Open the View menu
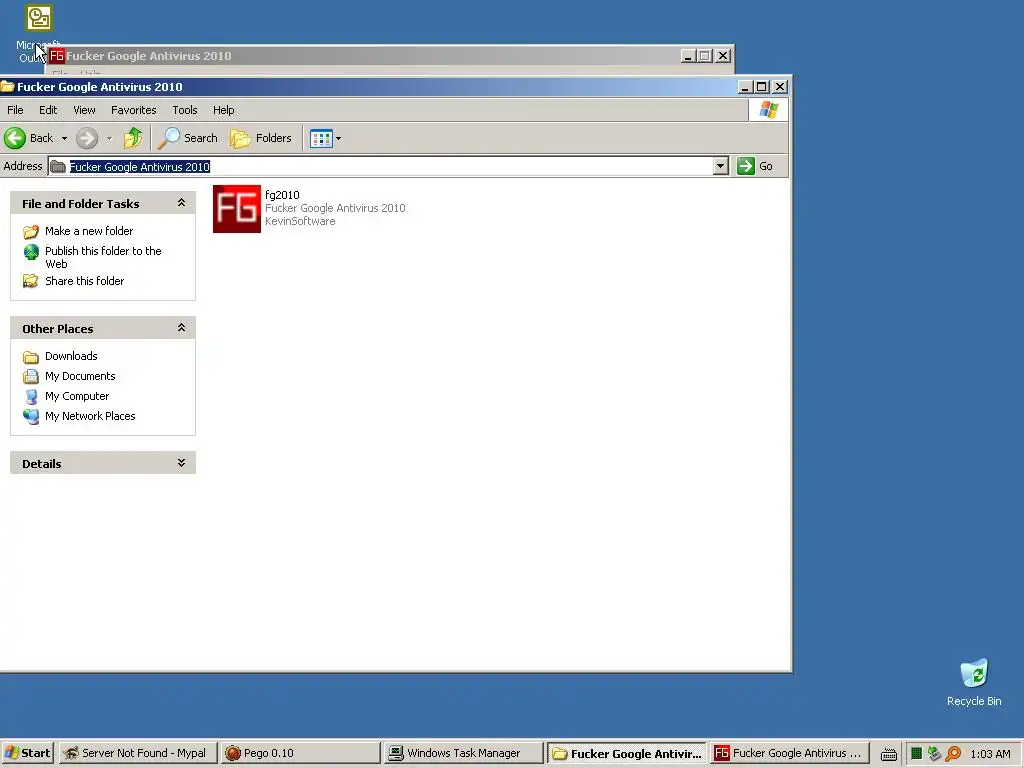The image size is (1024, 768). pos(84,110)
